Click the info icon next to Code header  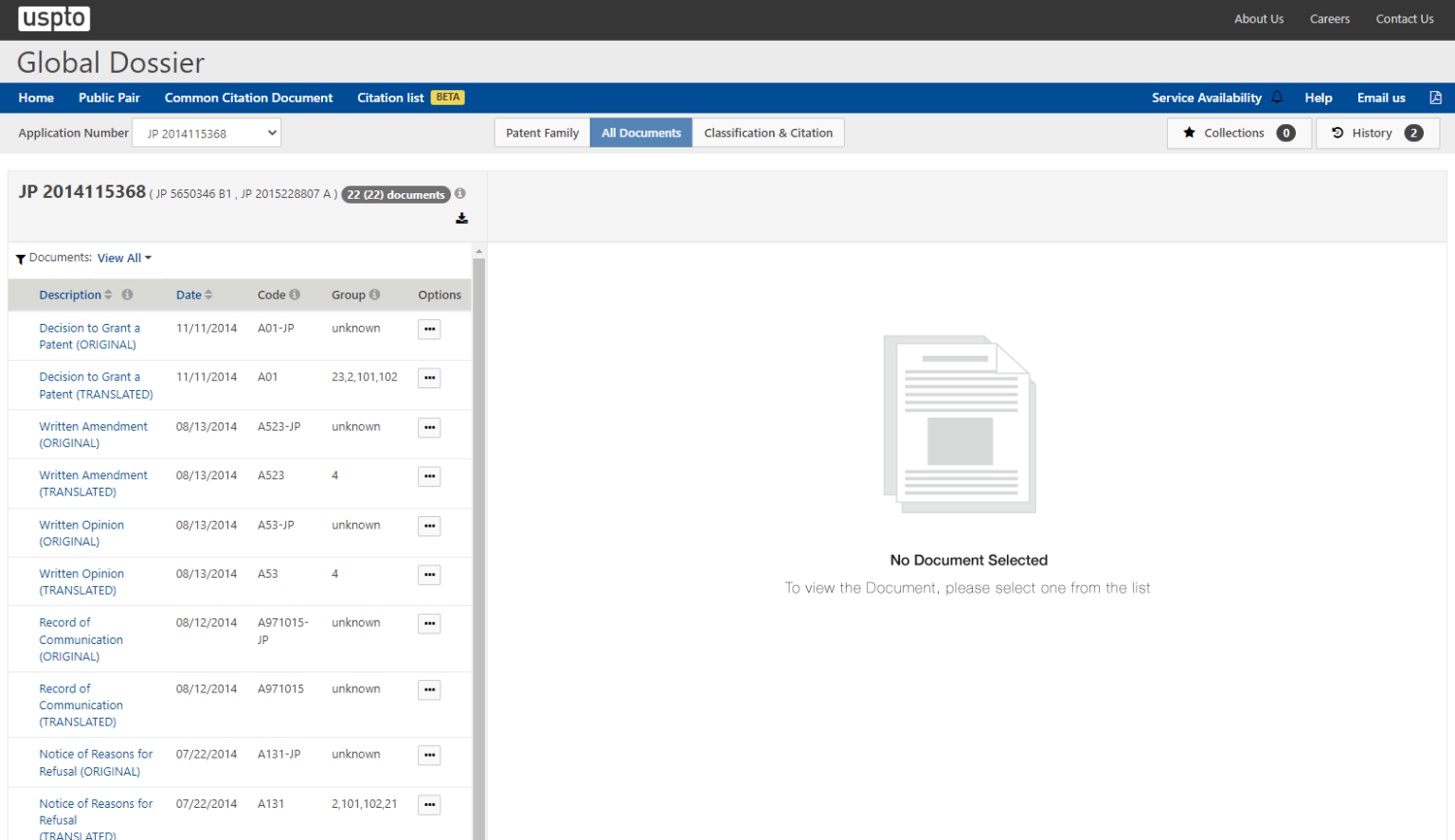pyautogui.click(x=295, y=295)
